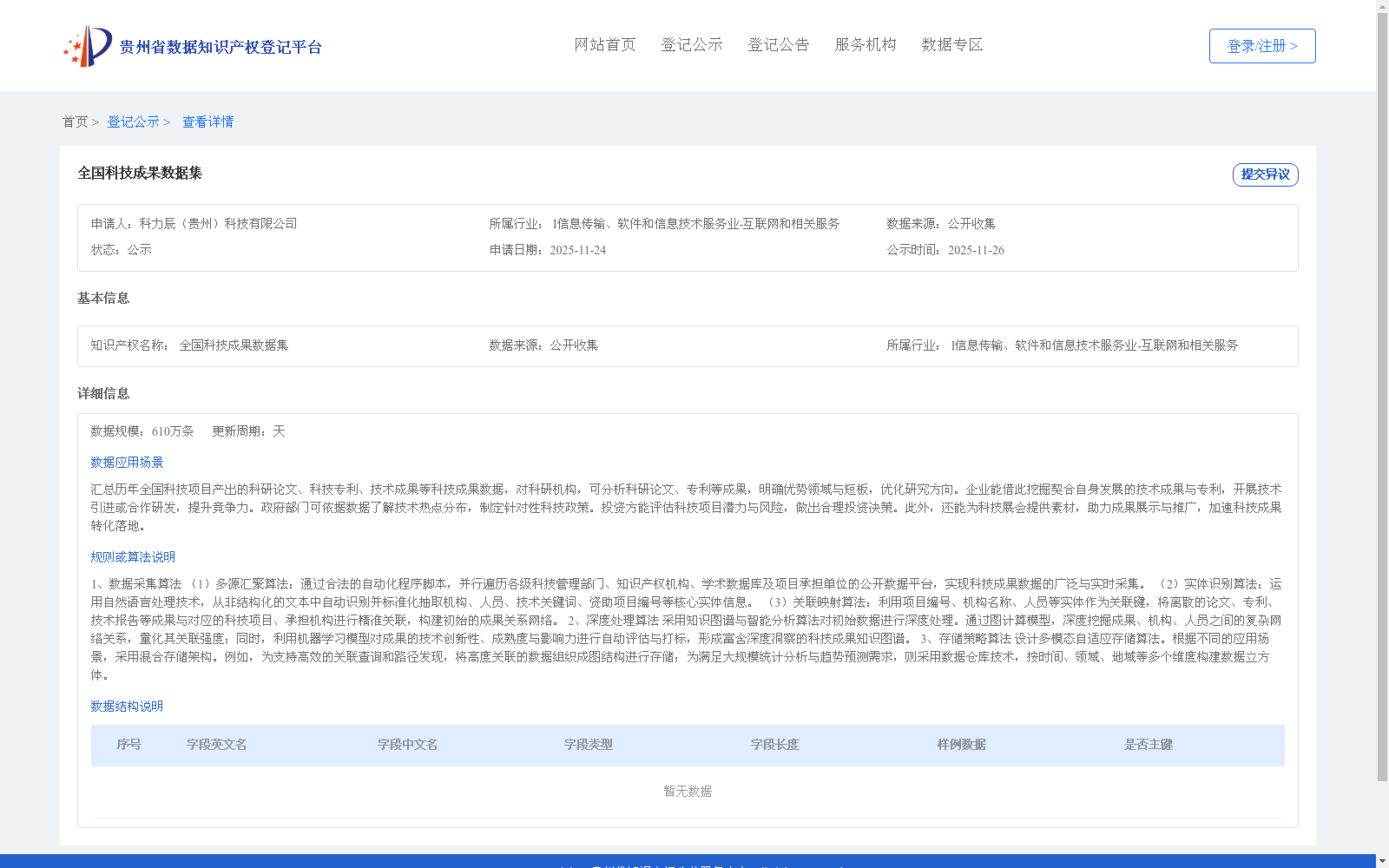Click 数据结构说明 heading

coord(127,707)
